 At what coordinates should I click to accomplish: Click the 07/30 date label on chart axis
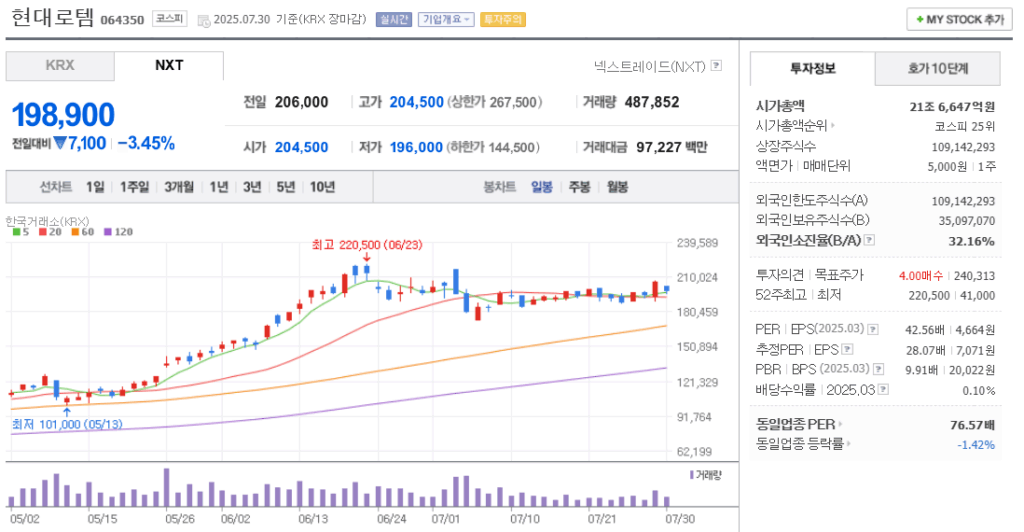[x=680, y=519]
